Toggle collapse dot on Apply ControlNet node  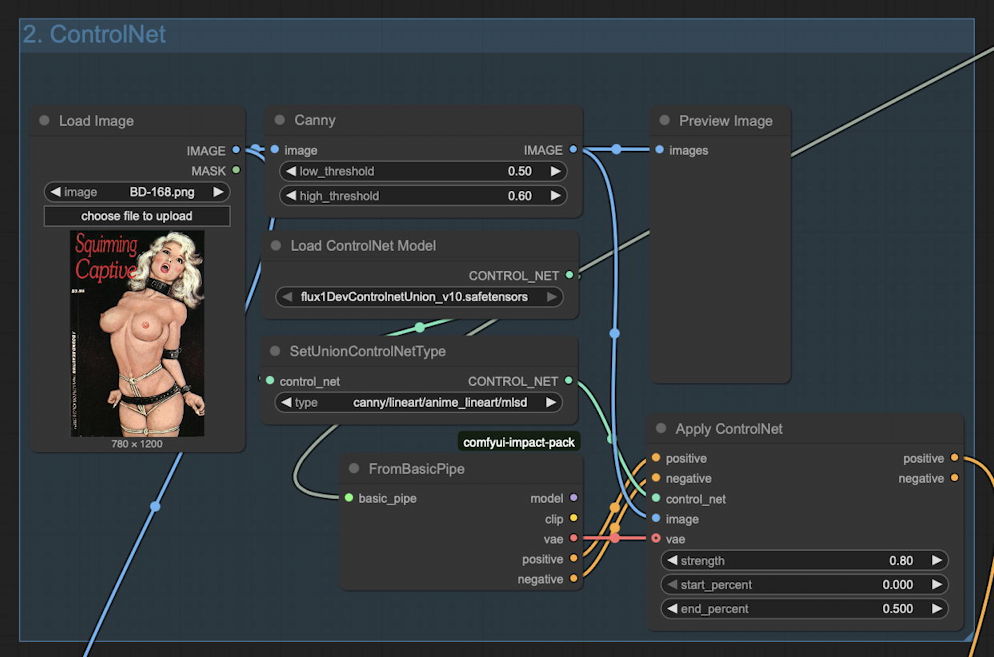661,429
